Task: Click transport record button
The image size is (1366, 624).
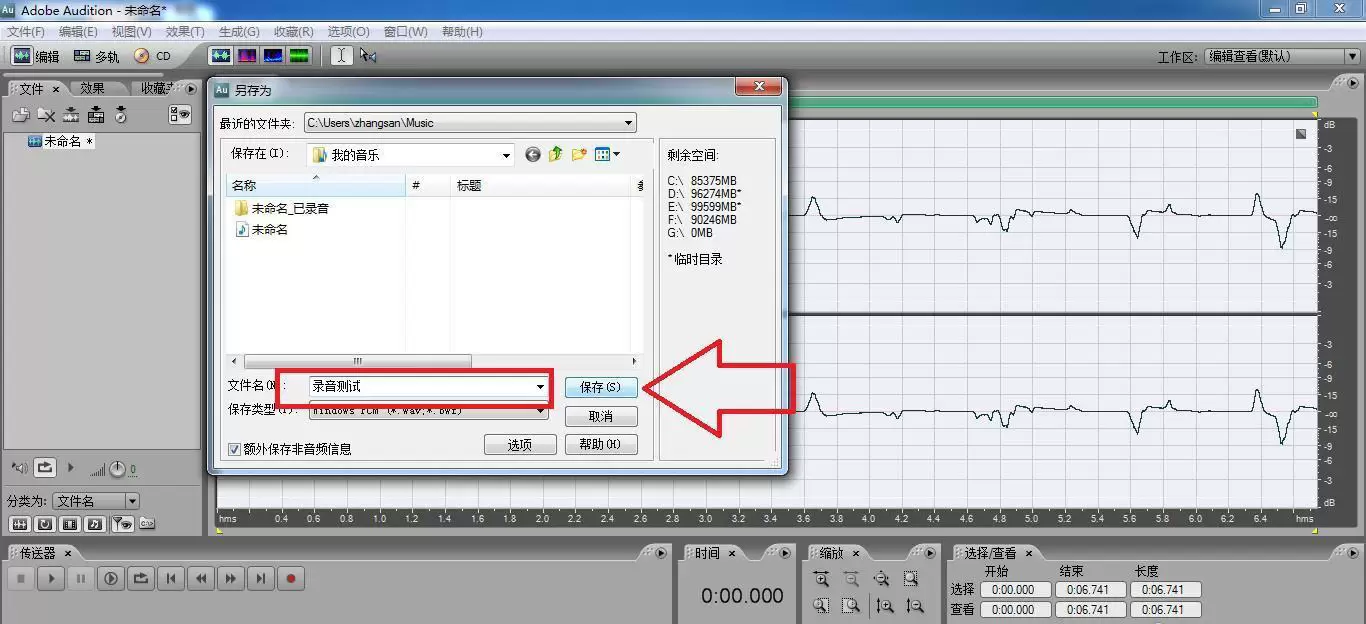Action: point(291,578)
